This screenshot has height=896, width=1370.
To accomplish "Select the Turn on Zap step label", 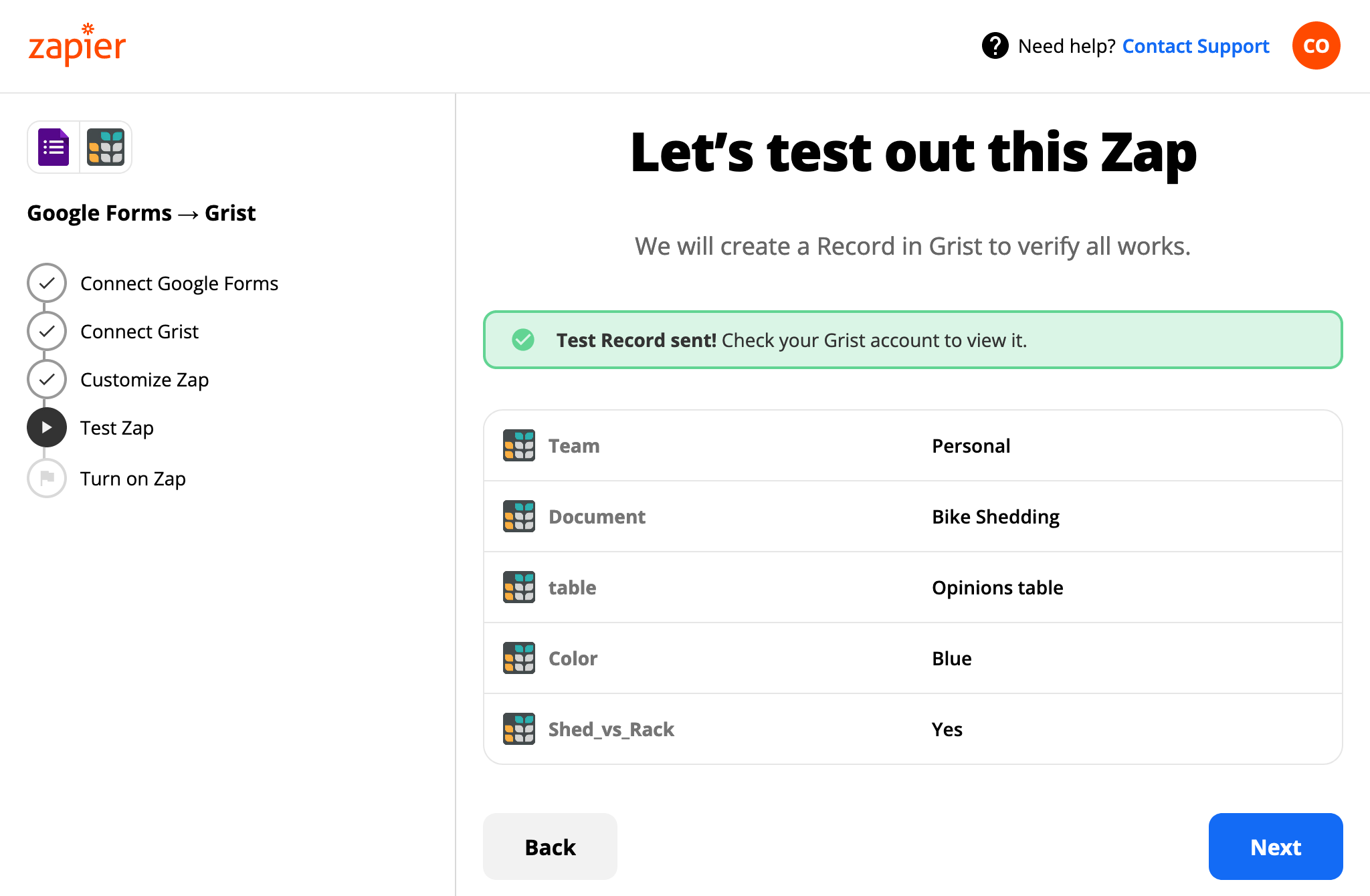I will (x=133, y=478).
